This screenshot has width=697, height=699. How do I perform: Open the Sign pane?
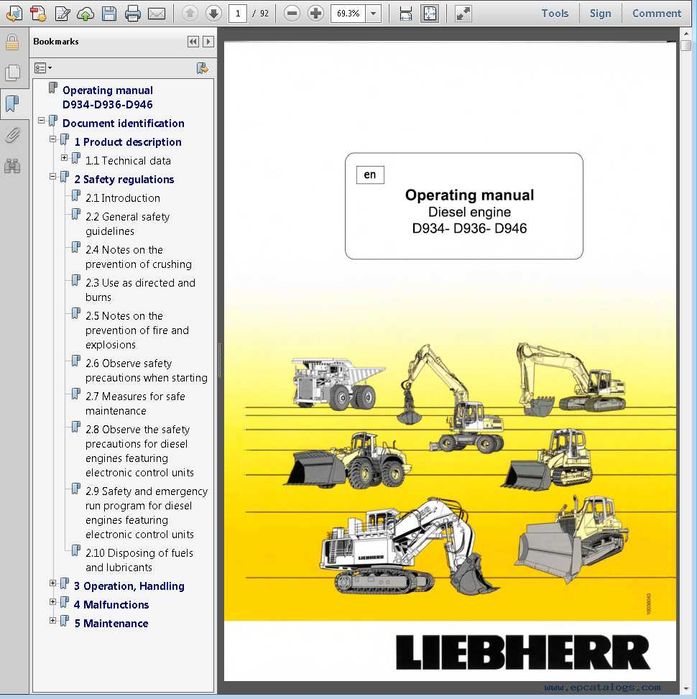tap(600, 13)
